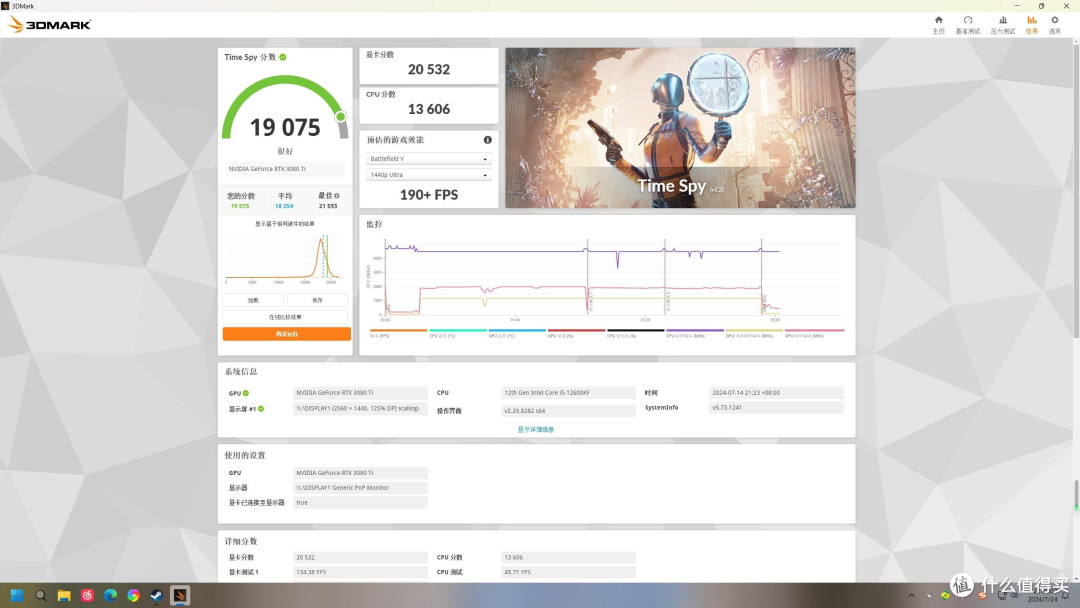
Task: Open the 1440p Ultra resolution dropdown
Action: point(428,175)
